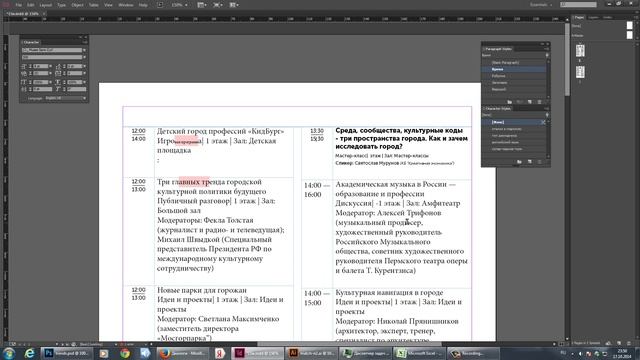Click the Pages panel tab

pyautogui.click(x=579, y=17)
